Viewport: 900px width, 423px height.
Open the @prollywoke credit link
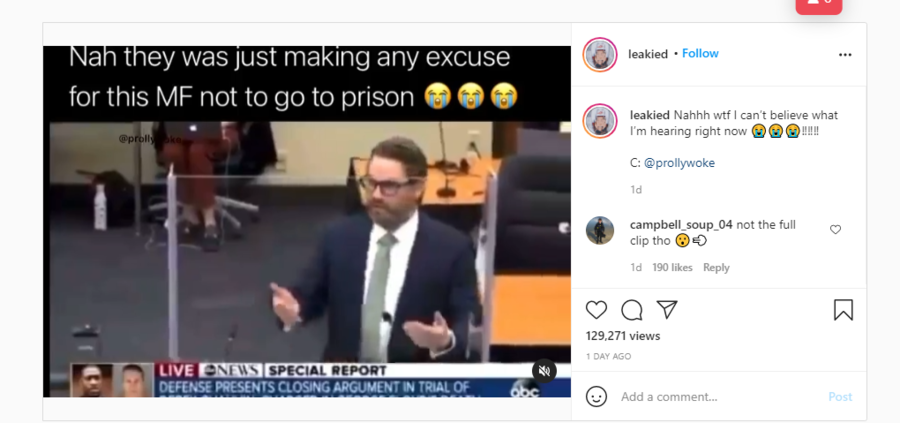click(680, 163)
